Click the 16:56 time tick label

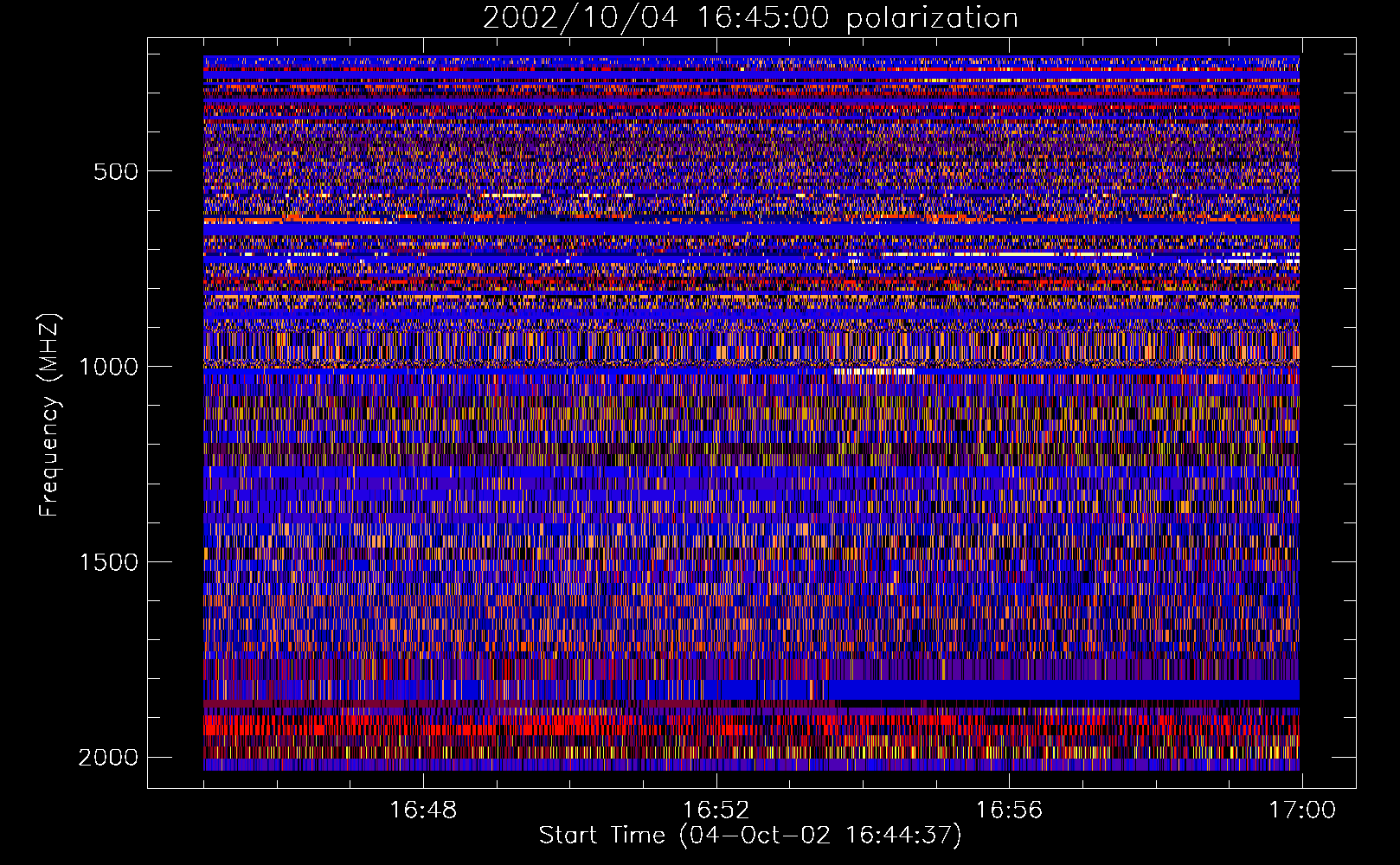(1009, 811)
